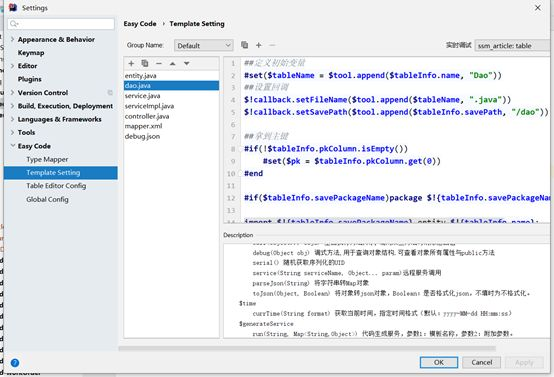Click code line 2 #set($tableName
The width and height of the screenshot is (554, 377).
(372, 75)
